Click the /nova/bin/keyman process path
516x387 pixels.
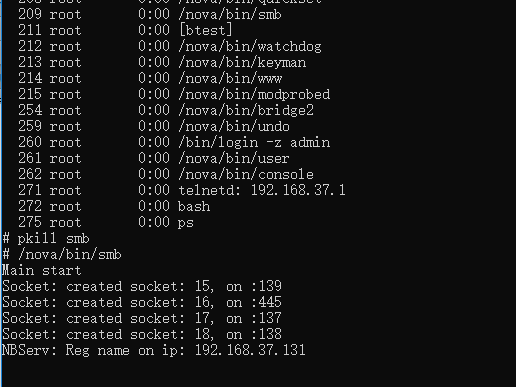(x=242, y=63)
